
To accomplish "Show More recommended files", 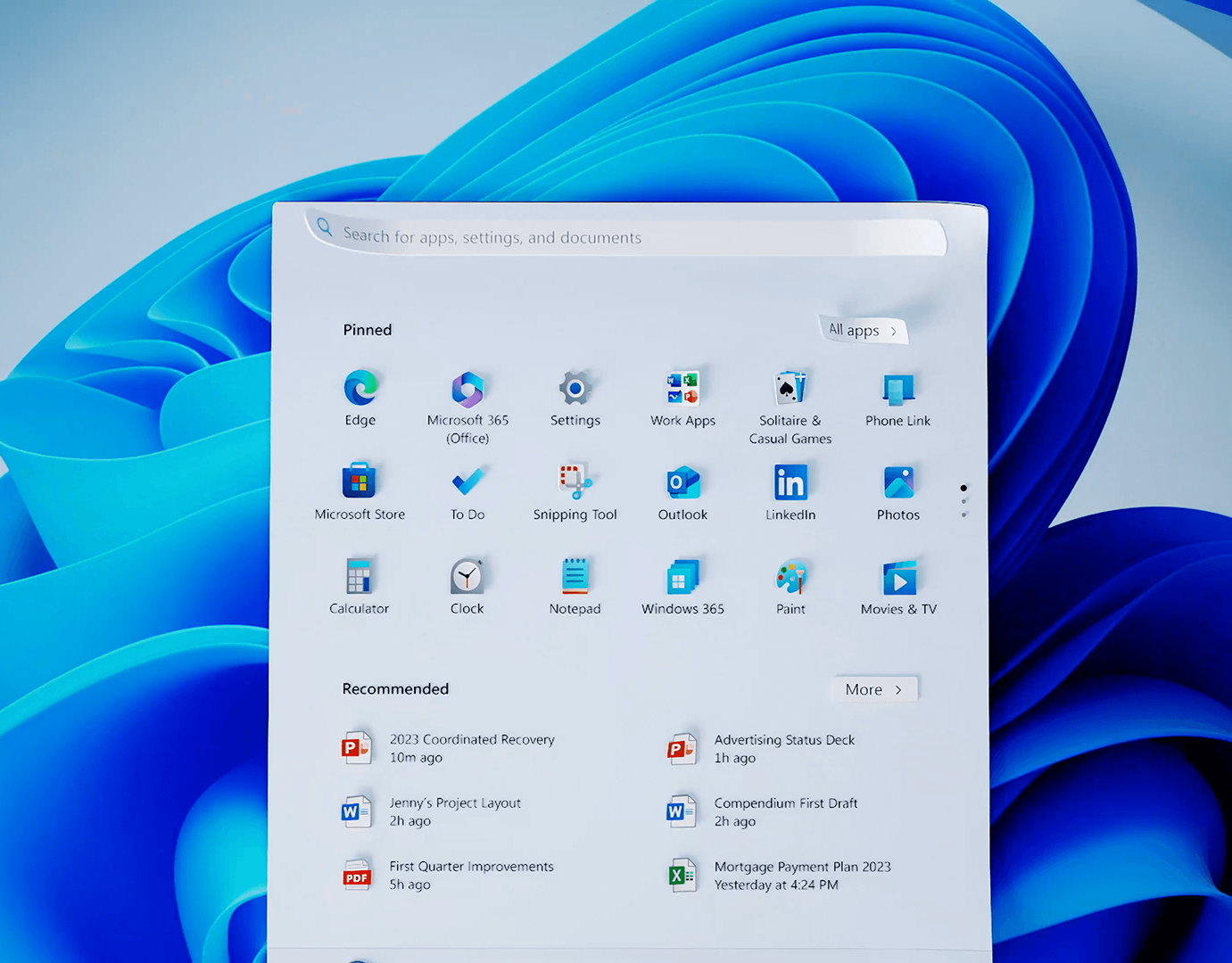I will click(874, 689).
